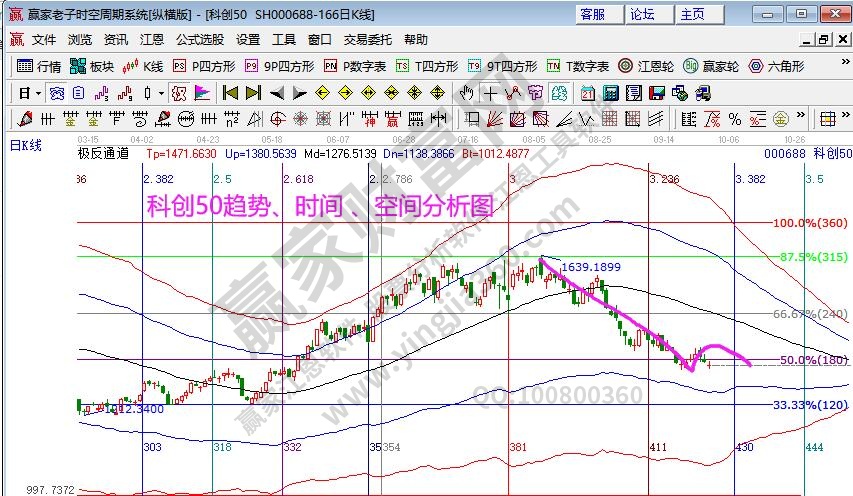Click the pink flag chart icon
The width and height of the screenshot is (853, 496).
(x=202, y=93)
